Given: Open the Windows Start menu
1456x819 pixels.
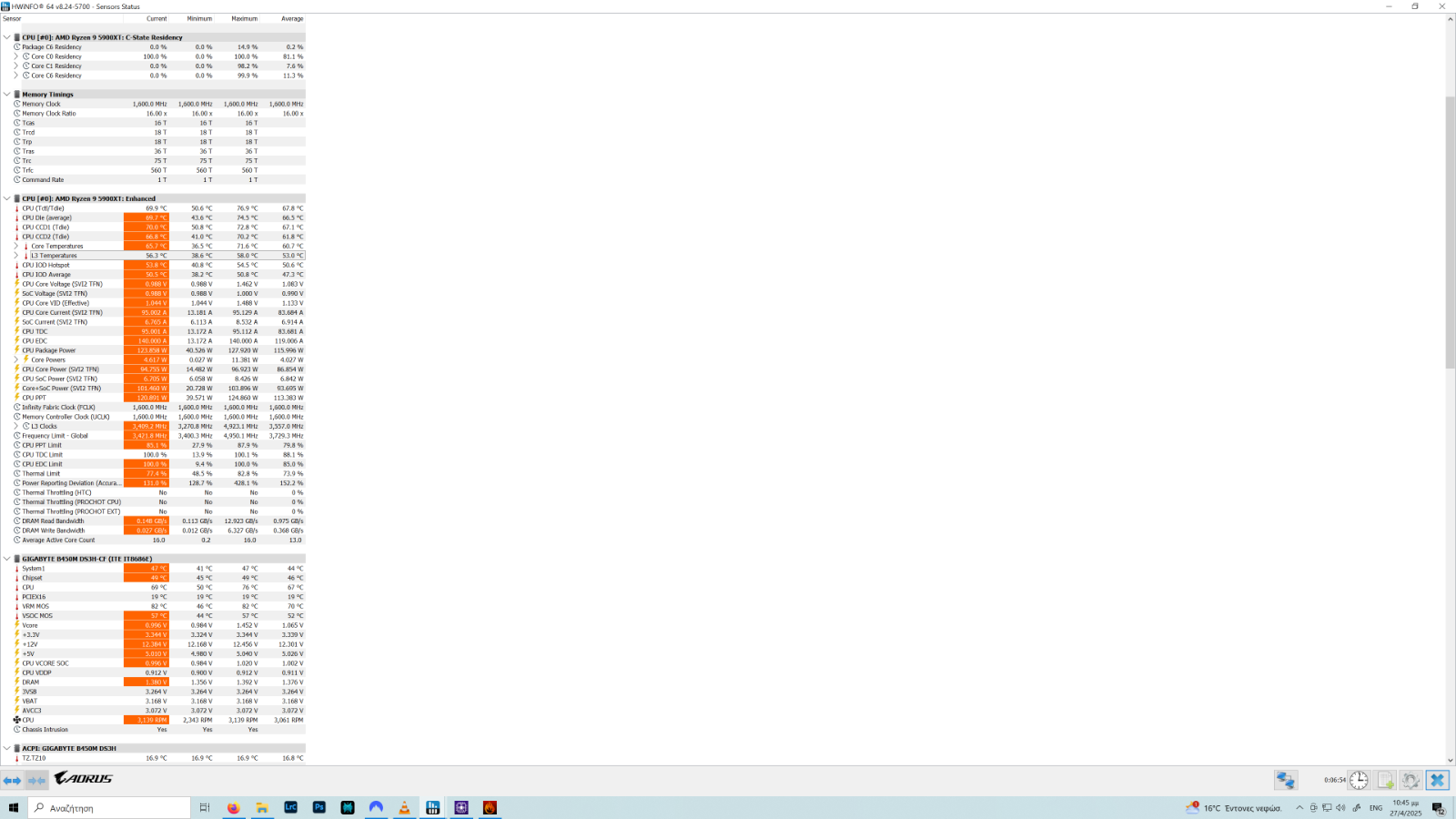Looking at the screenshot, I should (14, 807).
